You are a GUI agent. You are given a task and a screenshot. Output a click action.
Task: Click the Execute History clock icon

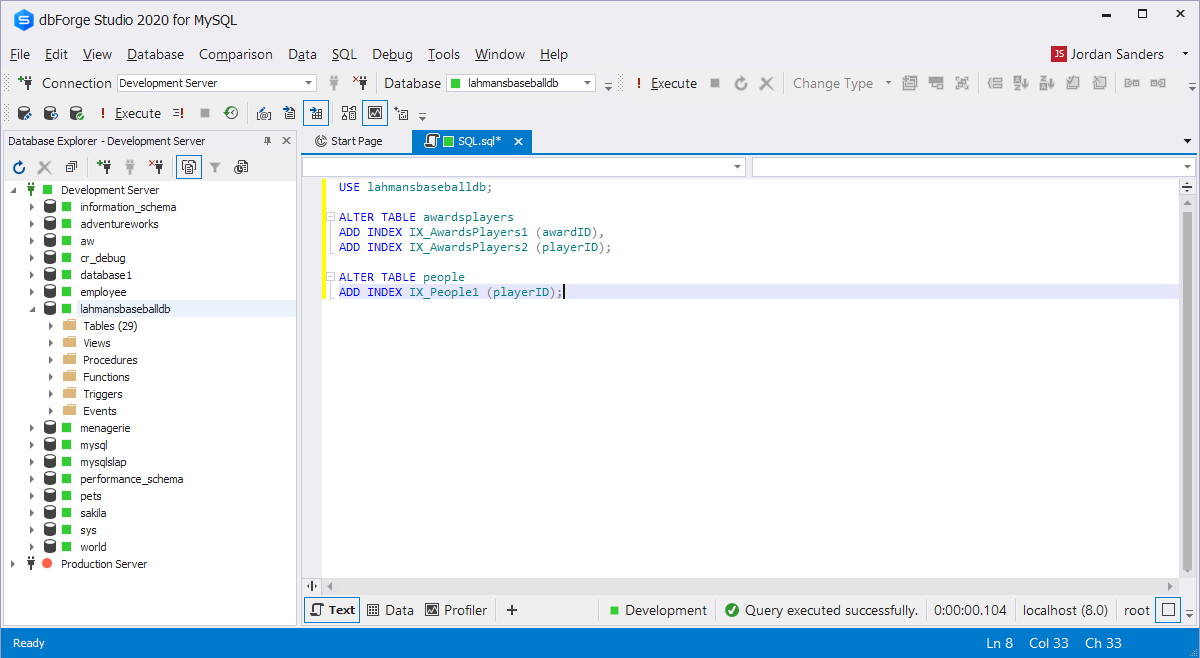[x=231, y=113]
